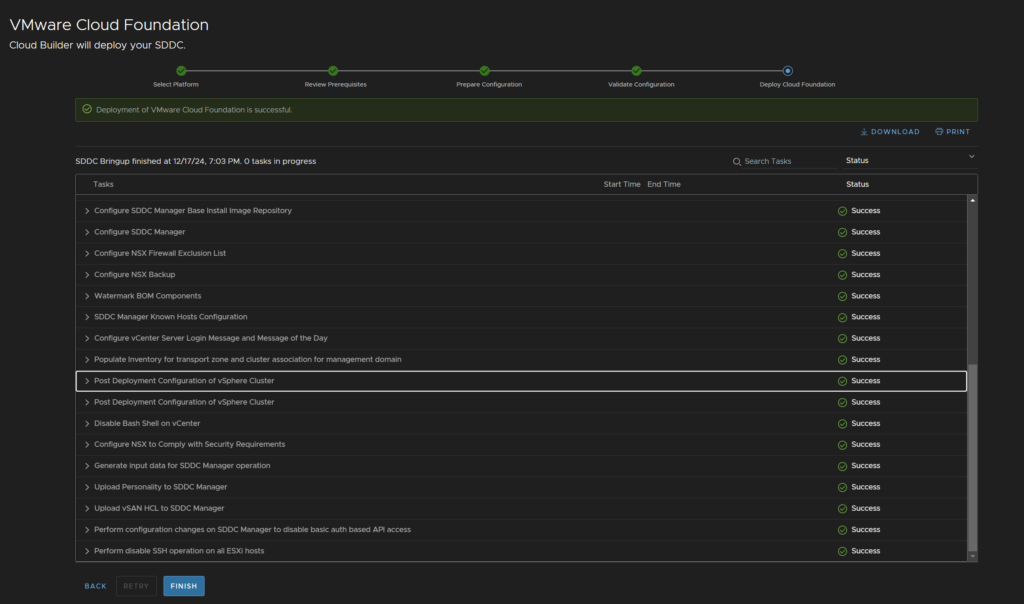Screen dimensions: 1024x604
Task: Click success icon for Disable Bash Shell on vCenter
Action: (842, 424)
